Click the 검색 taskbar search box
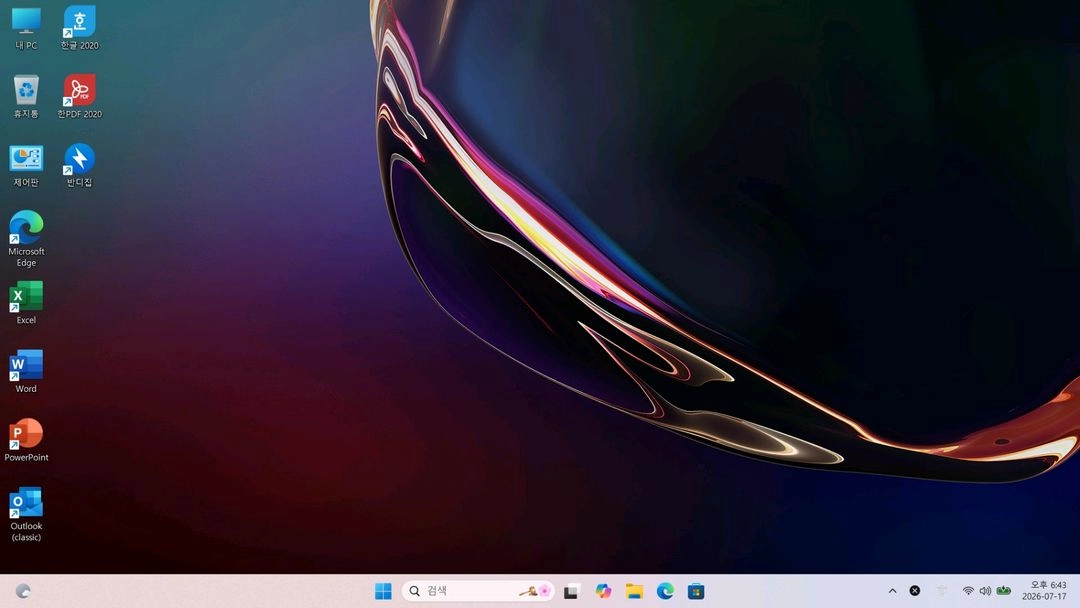1080x608 pixels. (x=478, y=591)
